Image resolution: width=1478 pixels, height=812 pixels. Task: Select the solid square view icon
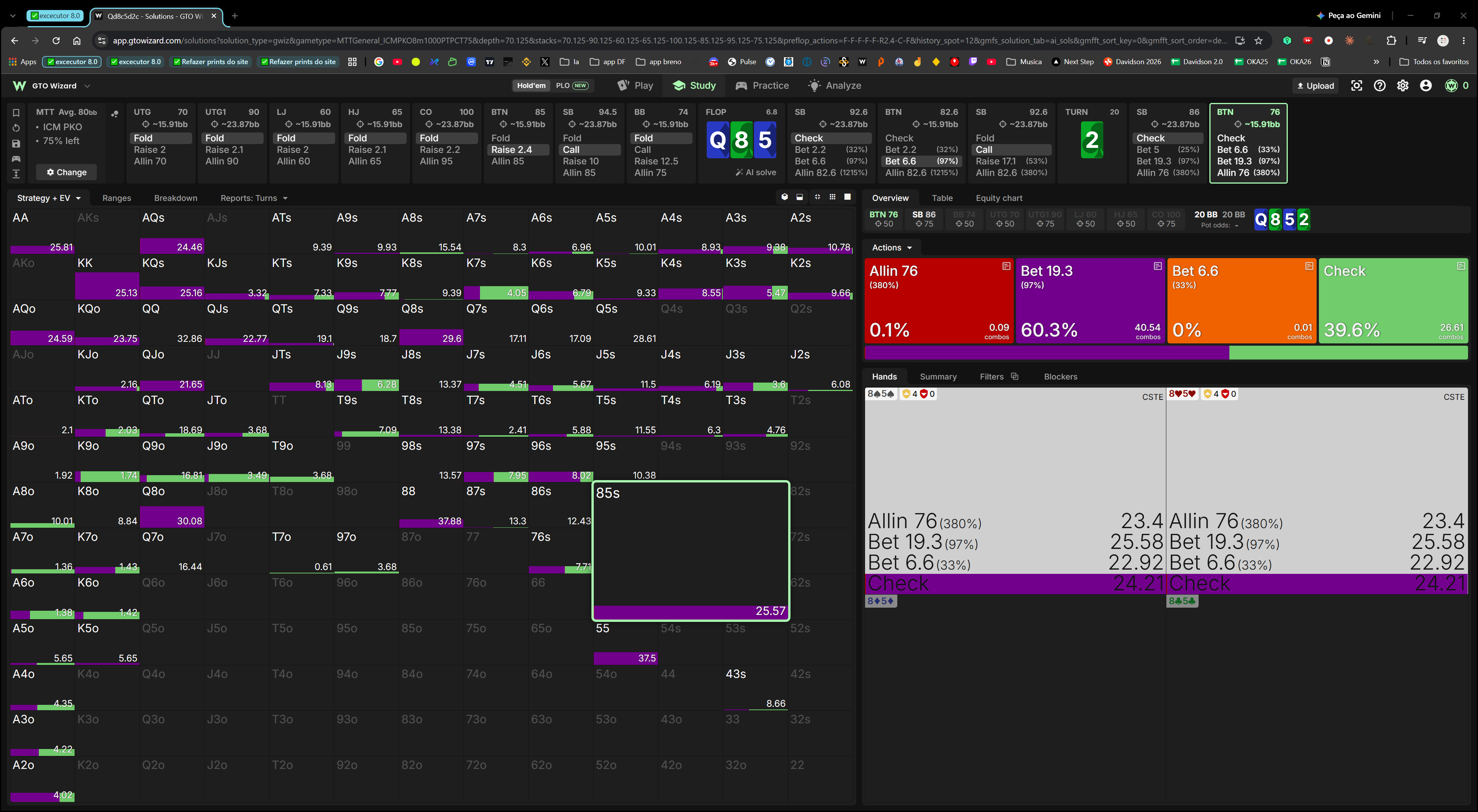point(847,197)
